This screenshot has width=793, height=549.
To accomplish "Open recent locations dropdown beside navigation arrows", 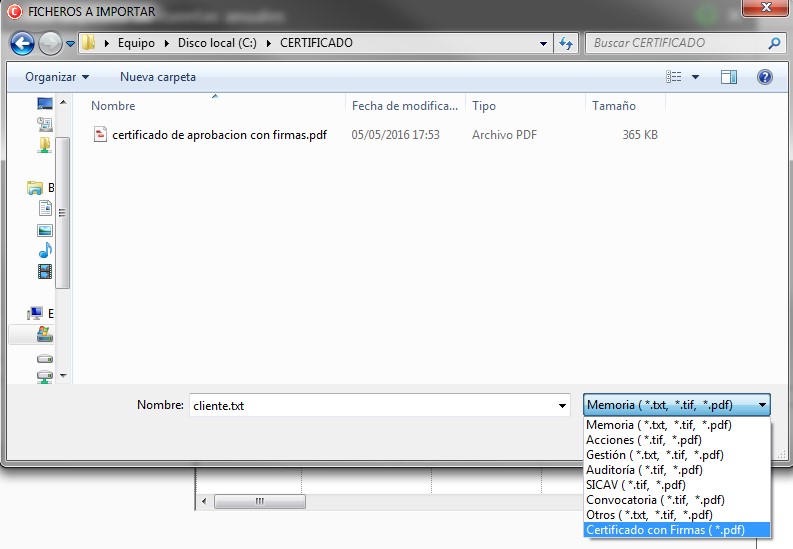I will tap(70, 44).
